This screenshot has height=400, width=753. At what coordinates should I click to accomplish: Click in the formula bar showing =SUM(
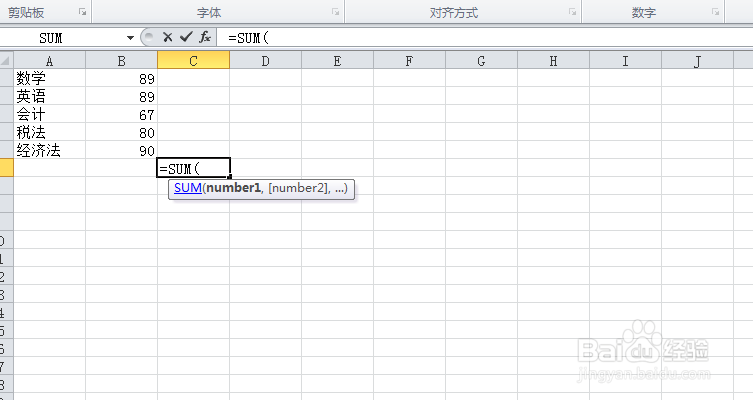[484, 37]
